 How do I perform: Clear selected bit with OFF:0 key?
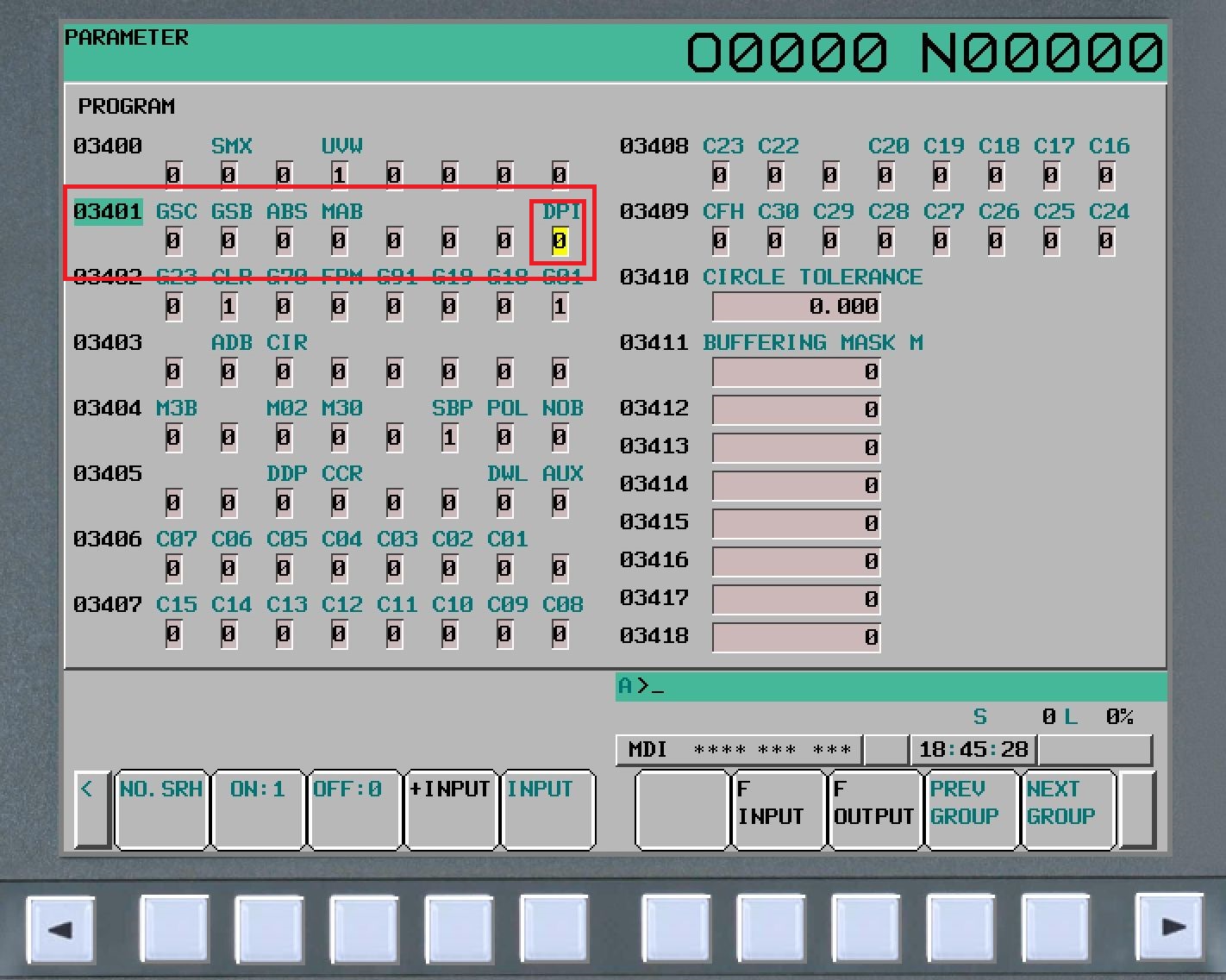coord(353,808)
